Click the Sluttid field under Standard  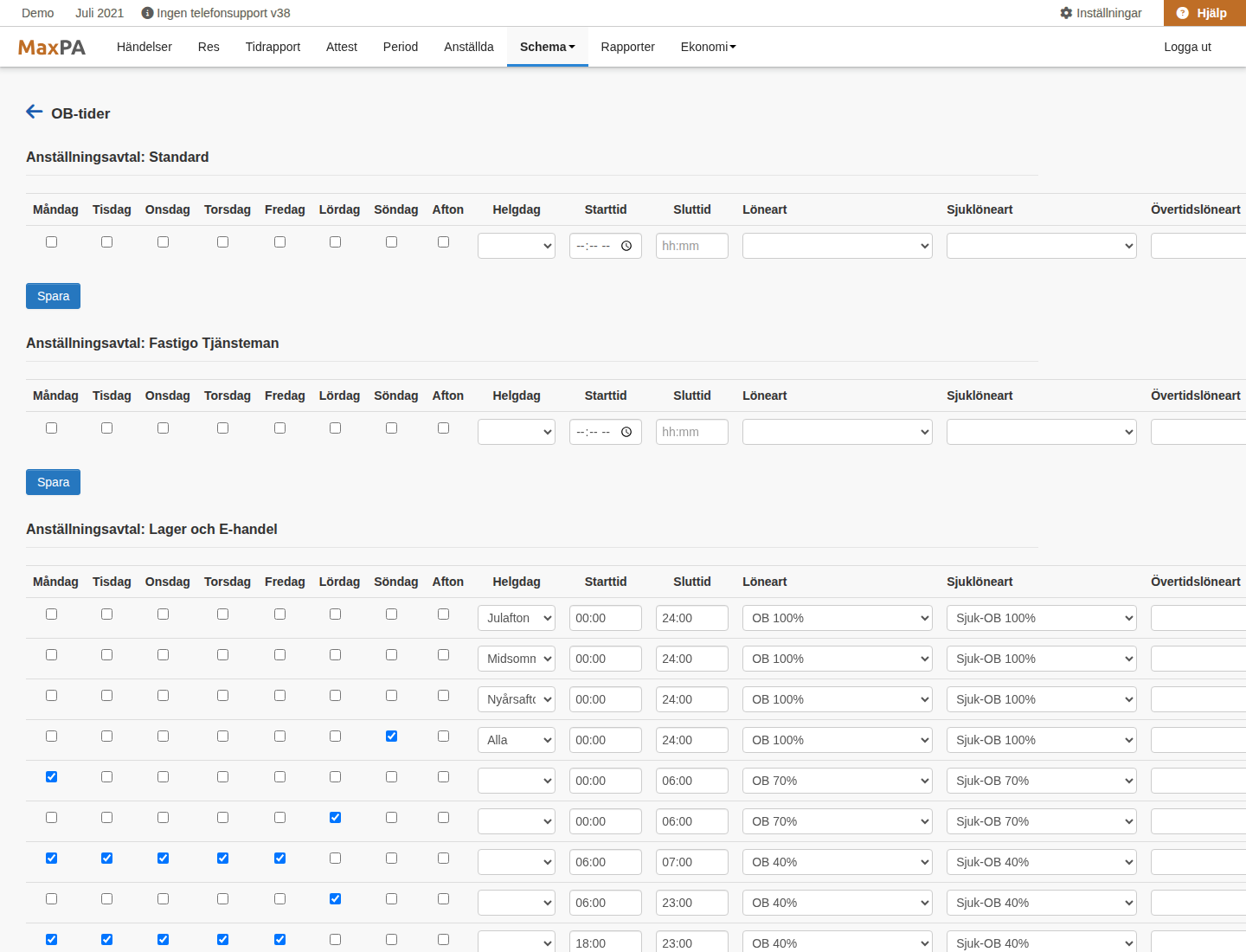point(692,246)
